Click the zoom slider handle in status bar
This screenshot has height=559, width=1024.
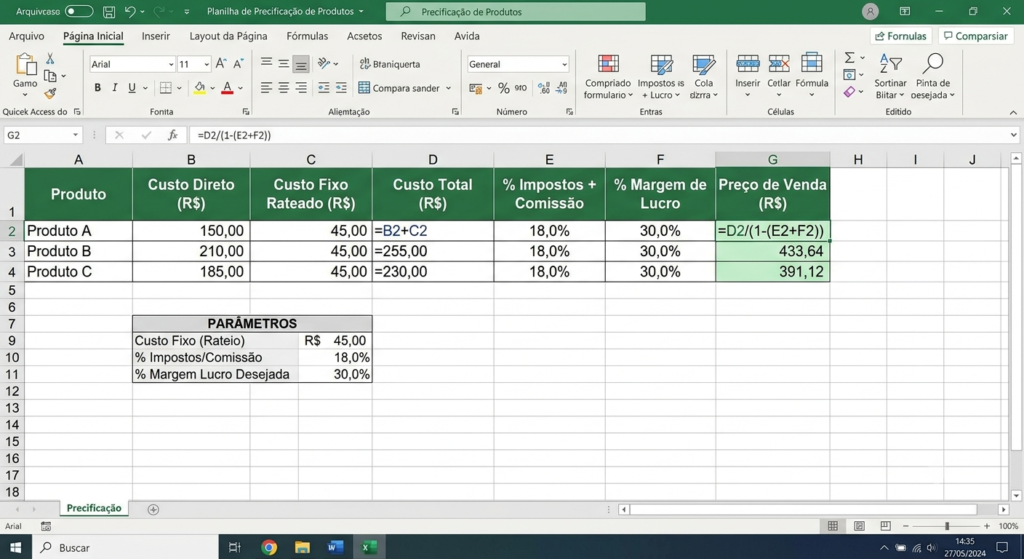tap(947, 526)
